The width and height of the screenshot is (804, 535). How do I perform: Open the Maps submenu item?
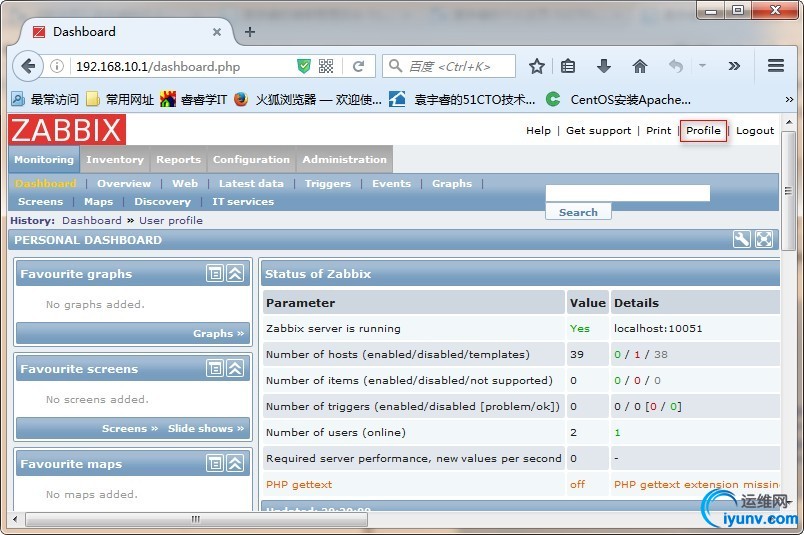[x=98, y=202]
